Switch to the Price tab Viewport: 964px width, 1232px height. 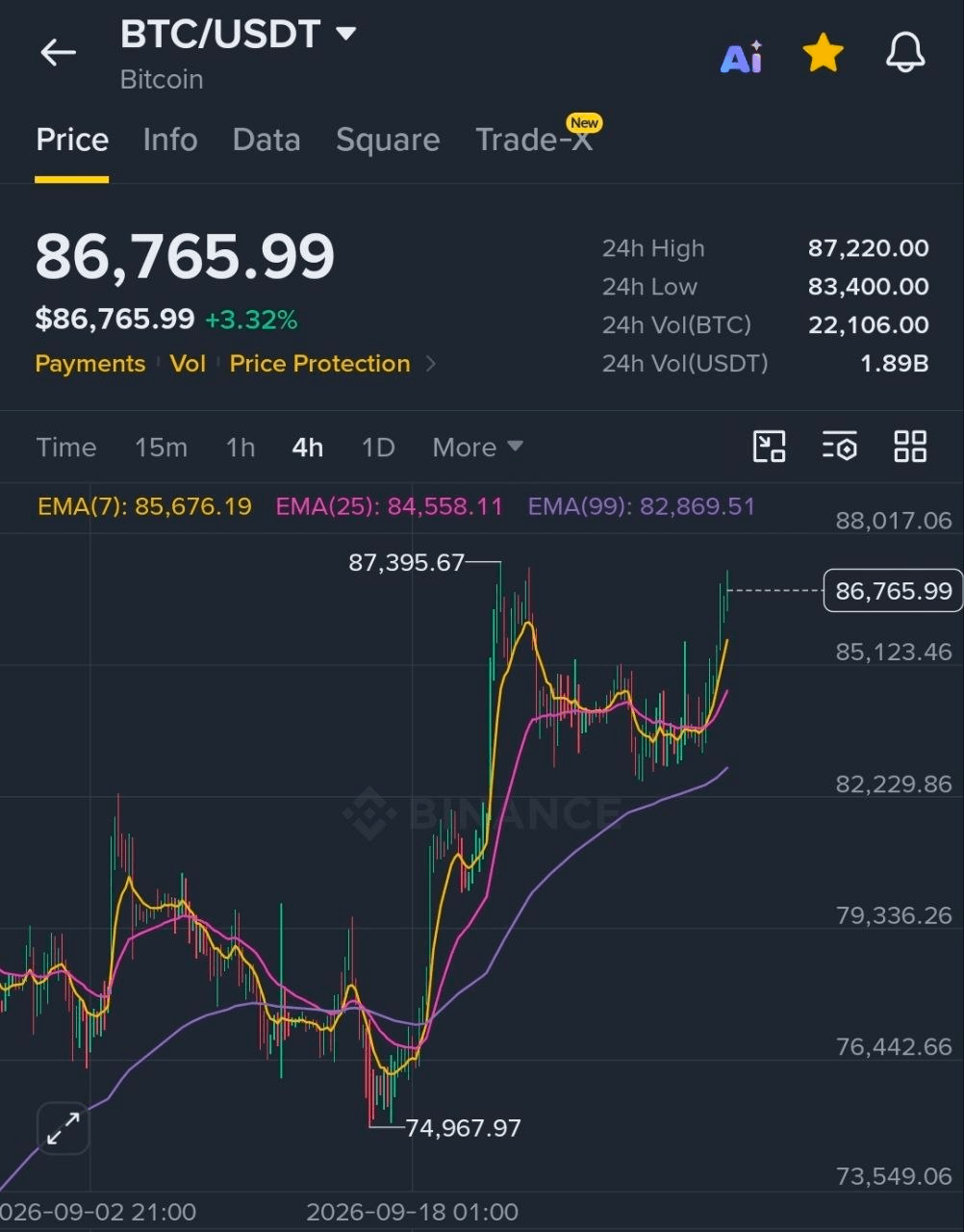[72, 141]
